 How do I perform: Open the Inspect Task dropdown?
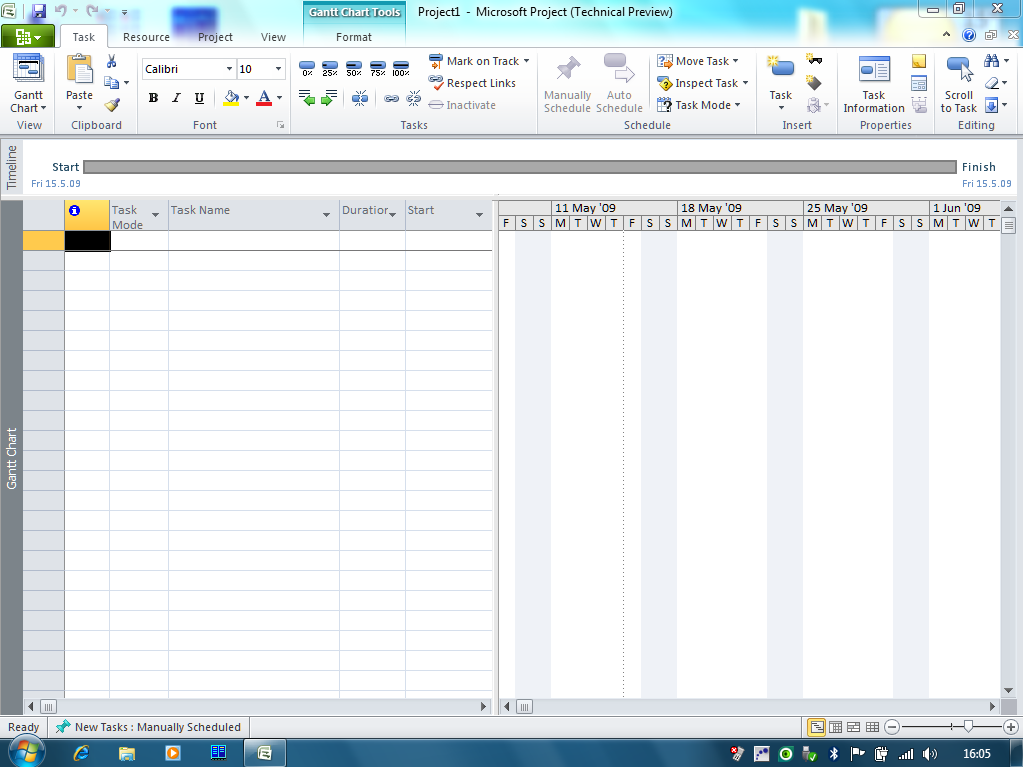click(x=745, y=83)
